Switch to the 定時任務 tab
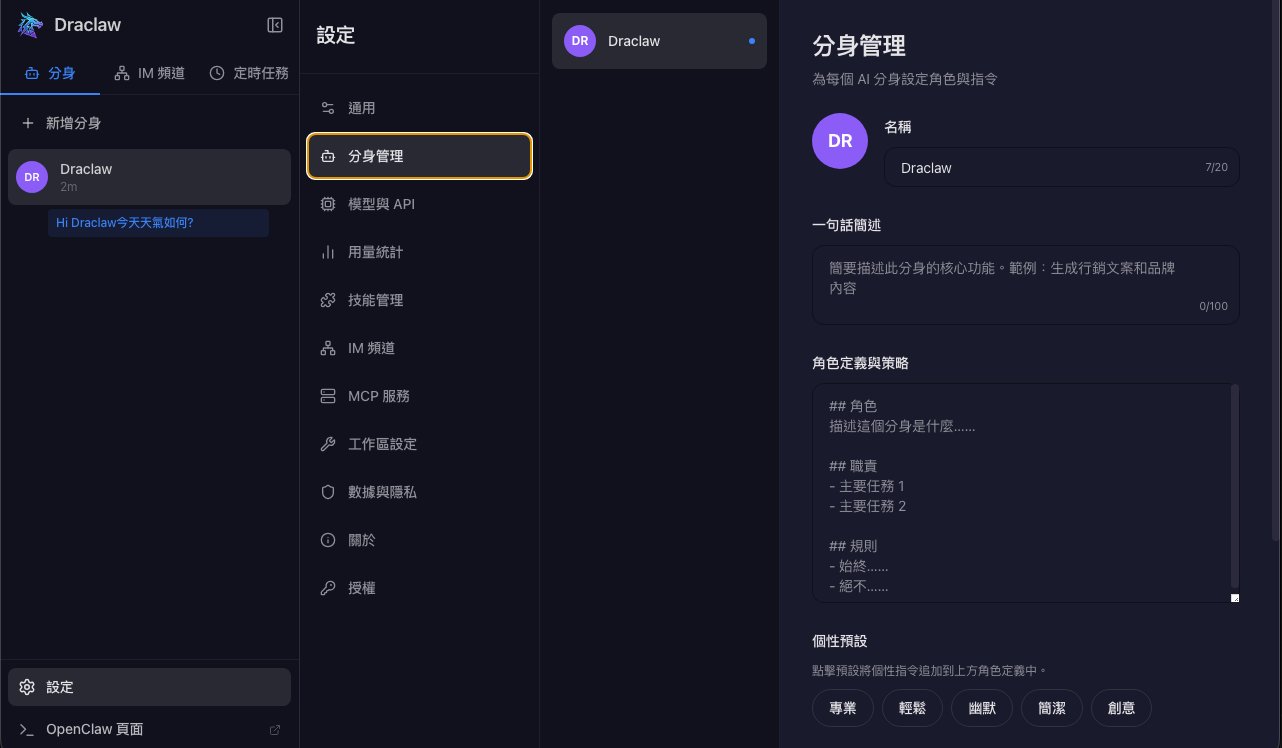 249,72
